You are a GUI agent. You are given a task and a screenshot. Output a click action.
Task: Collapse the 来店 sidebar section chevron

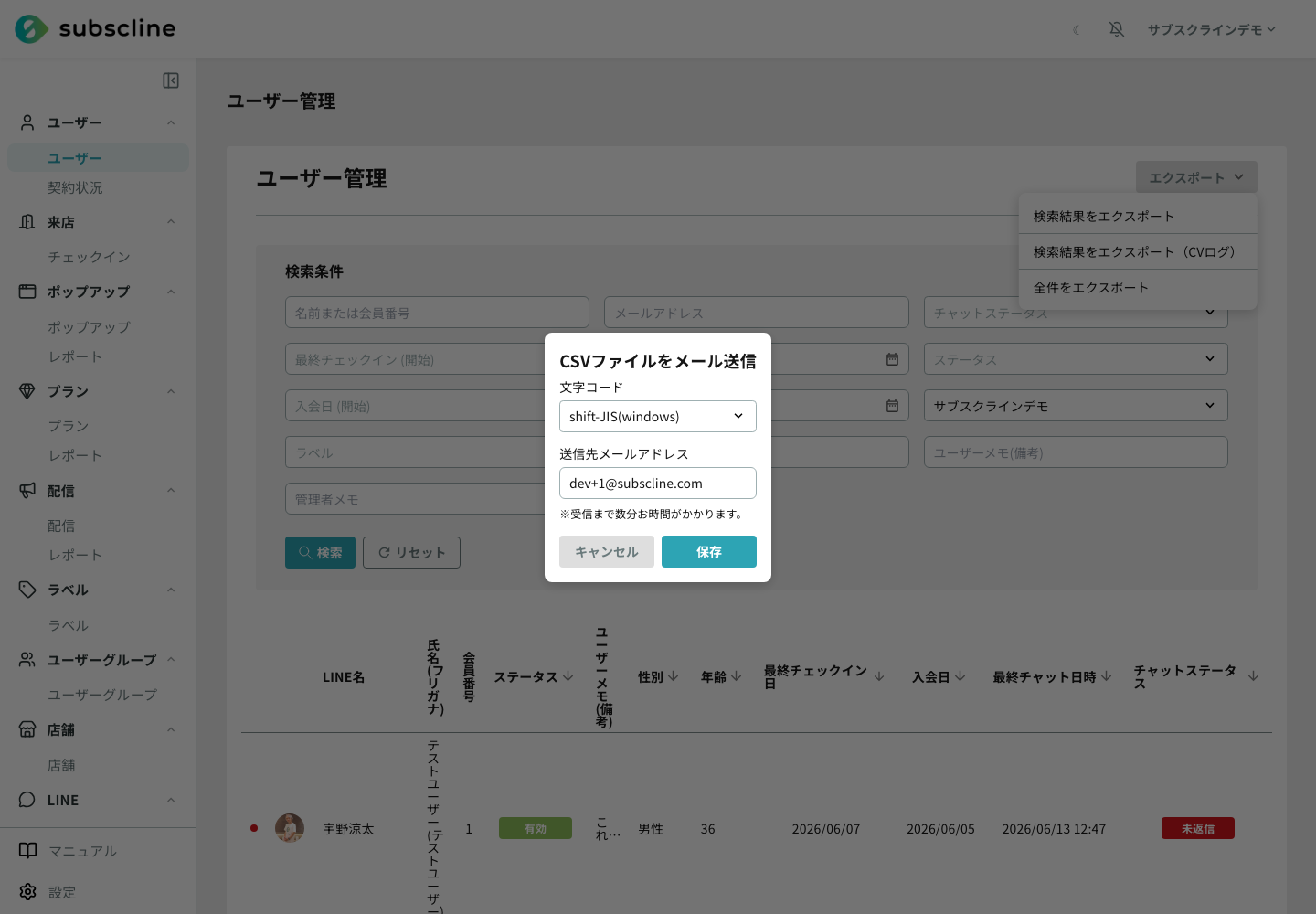pyautogui.click(x=171, y=222)
